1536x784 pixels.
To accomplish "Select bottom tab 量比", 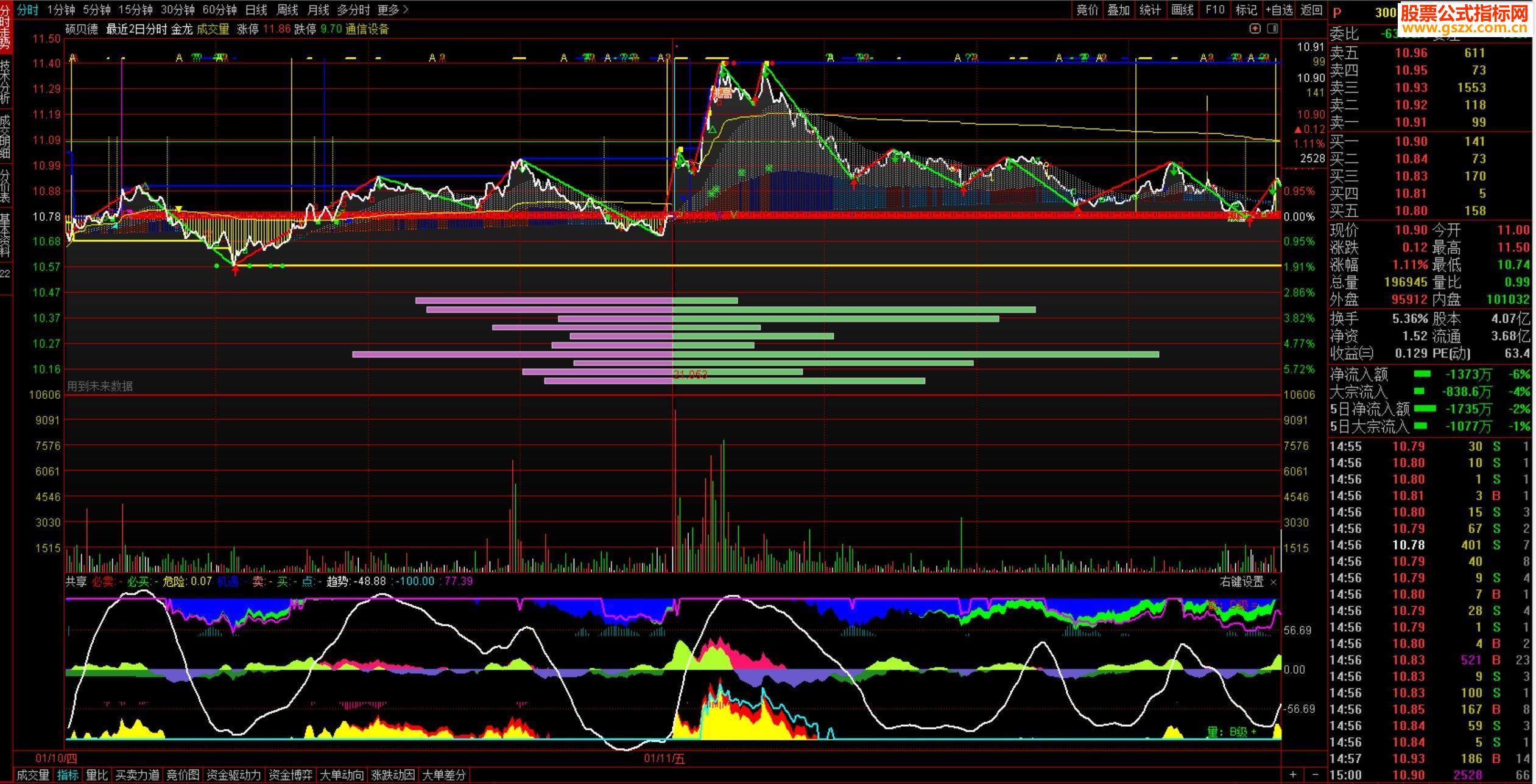I will (x=97, y=775).
